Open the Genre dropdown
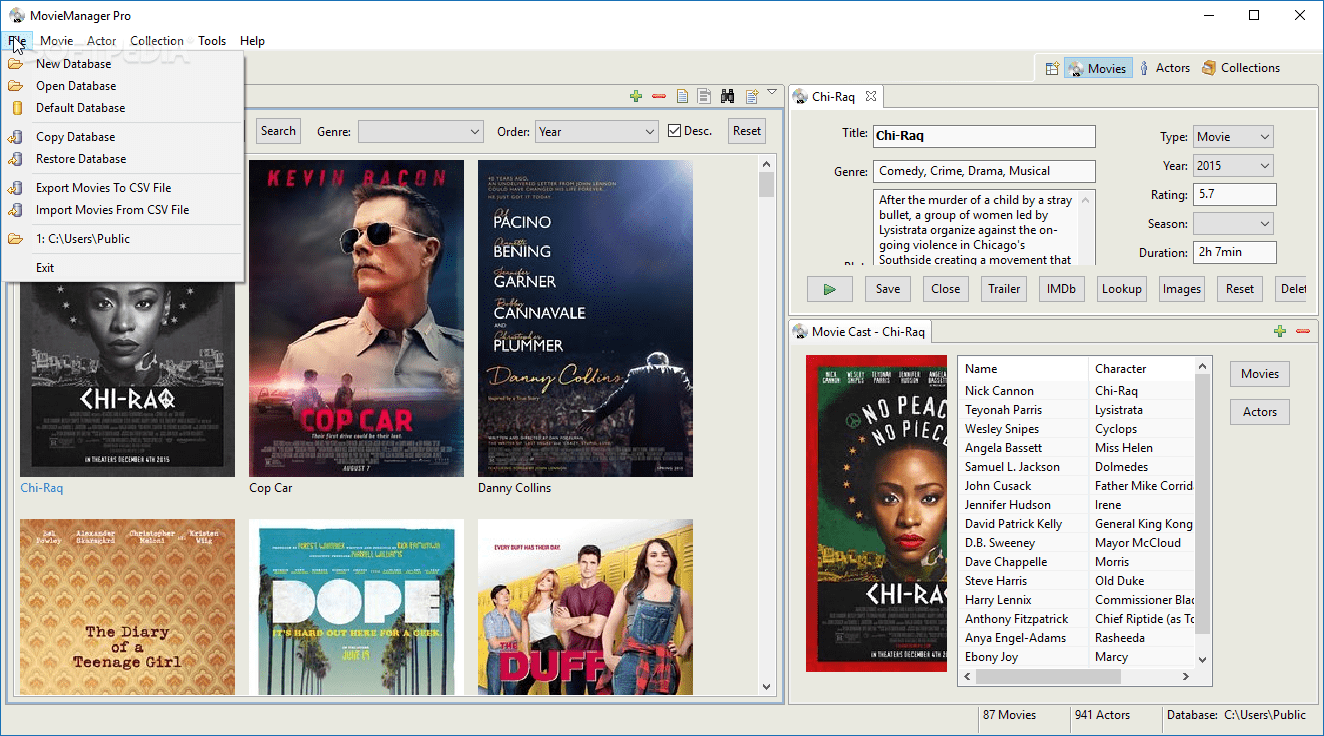The width and height of the screenshot is (1324, 736). point(422,131)
